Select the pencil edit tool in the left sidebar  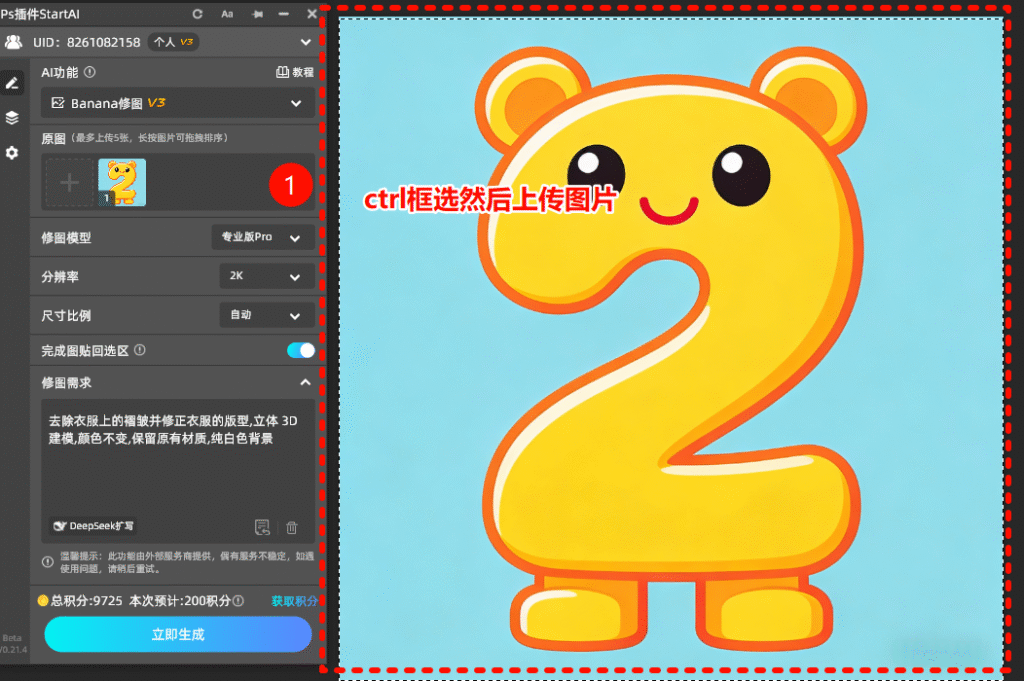click(x=14, y=82)
